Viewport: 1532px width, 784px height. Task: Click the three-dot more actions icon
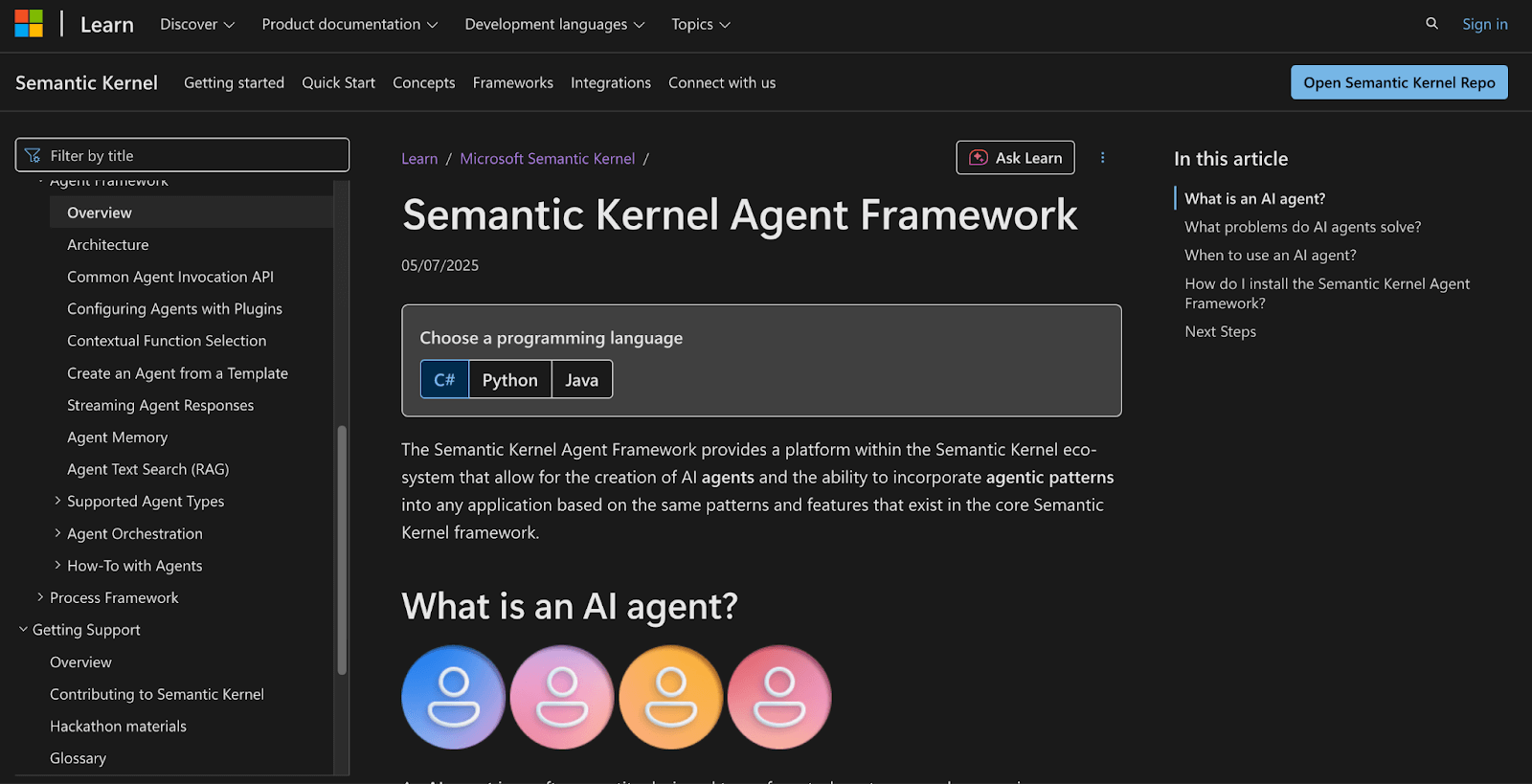(1102, 158)
